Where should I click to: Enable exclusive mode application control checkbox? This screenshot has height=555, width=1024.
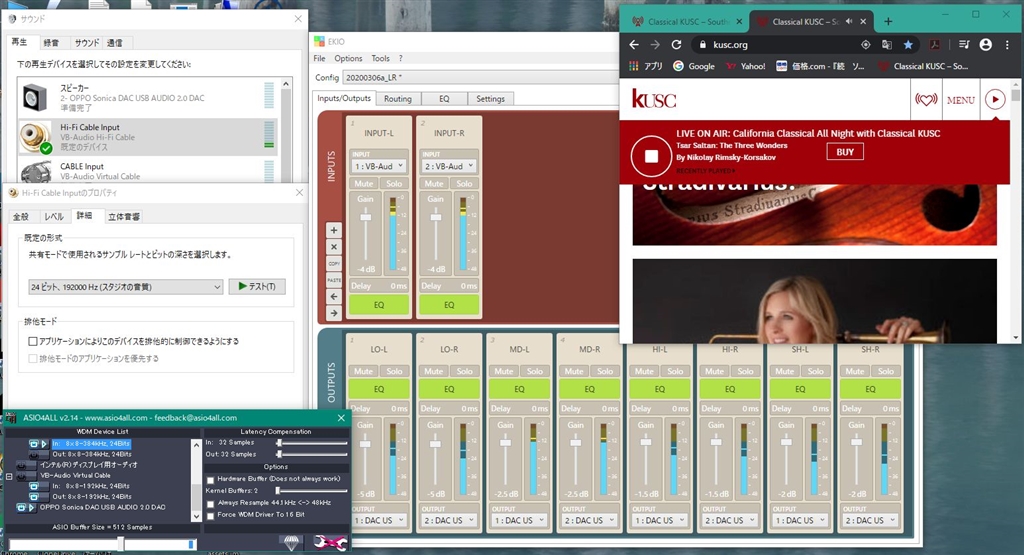pos(33,341)
